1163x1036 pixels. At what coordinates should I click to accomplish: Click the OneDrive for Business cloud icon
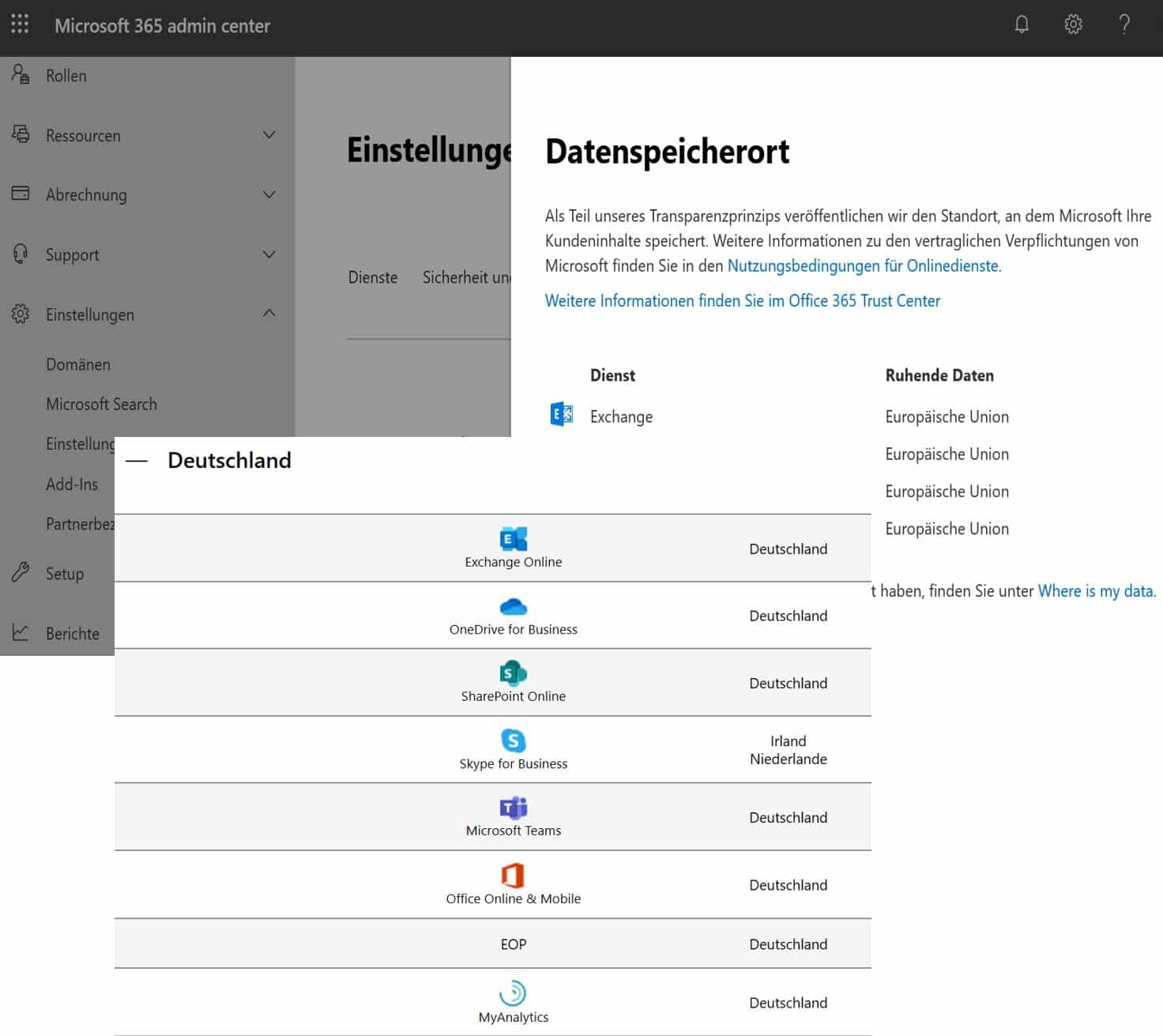[x=514, y=607]
